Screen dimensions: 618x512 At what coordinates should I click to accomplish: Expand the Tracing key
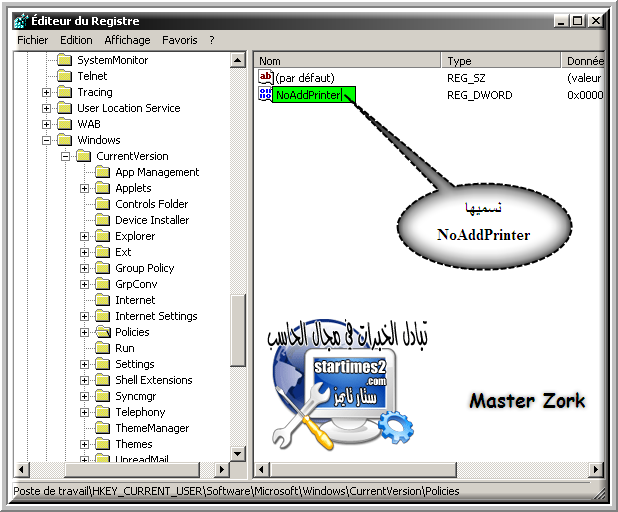[x=47, y=92]
